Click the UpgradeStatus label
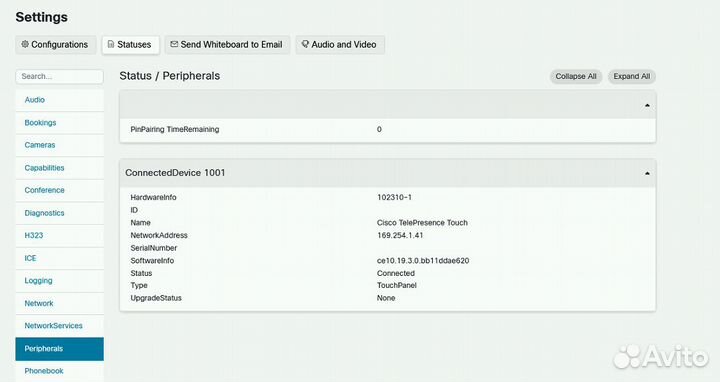 coord(156,298)
